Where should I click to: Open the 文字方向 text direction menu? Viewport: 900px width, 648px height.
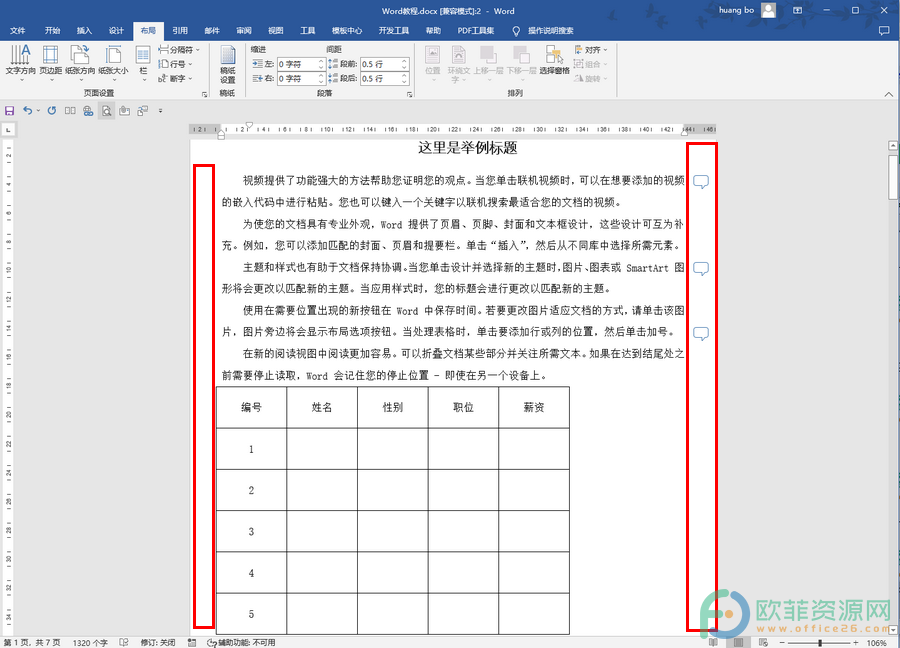21,62
